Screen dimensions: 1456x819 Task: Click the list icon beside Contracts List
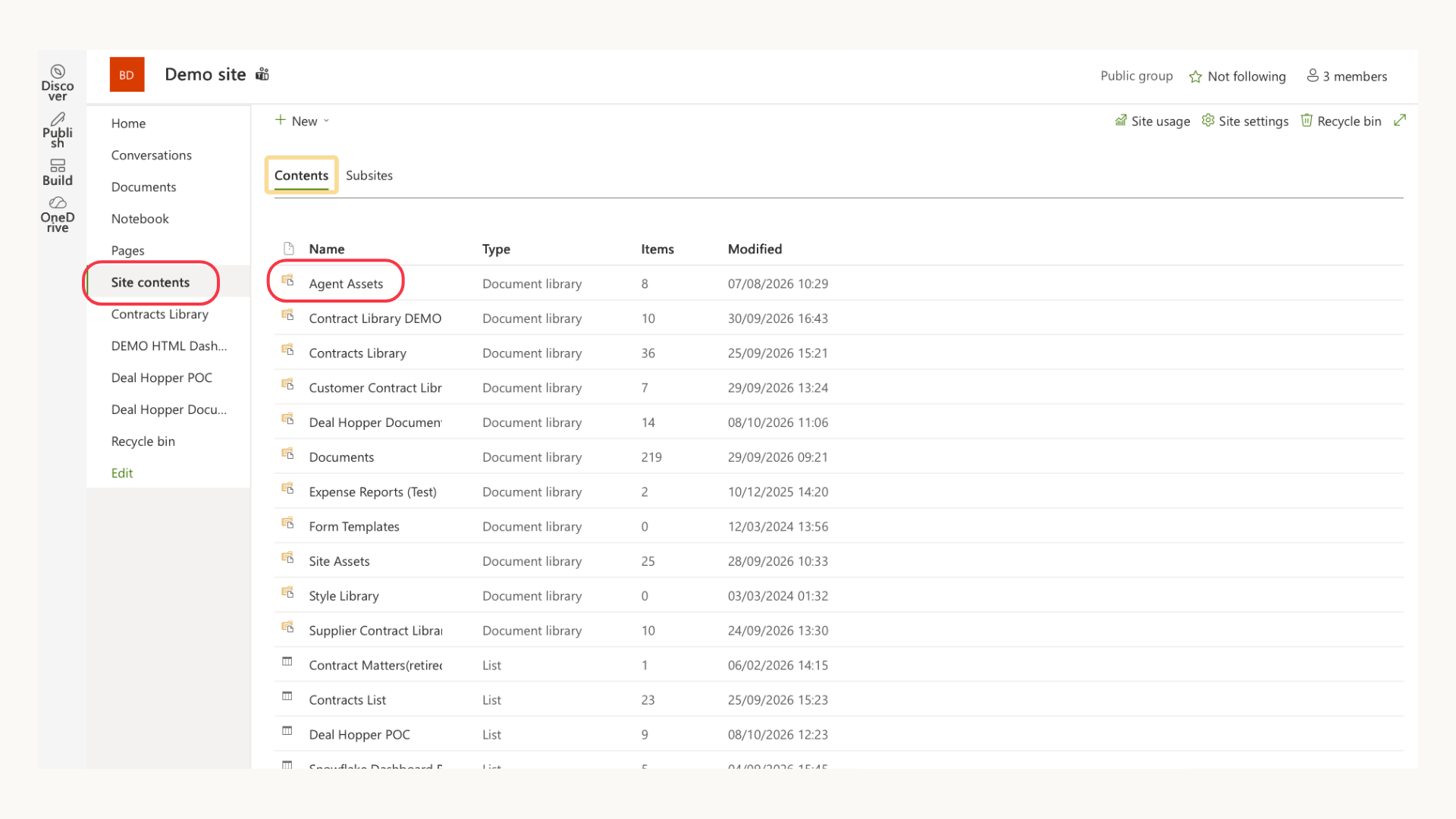coord(287,696)
